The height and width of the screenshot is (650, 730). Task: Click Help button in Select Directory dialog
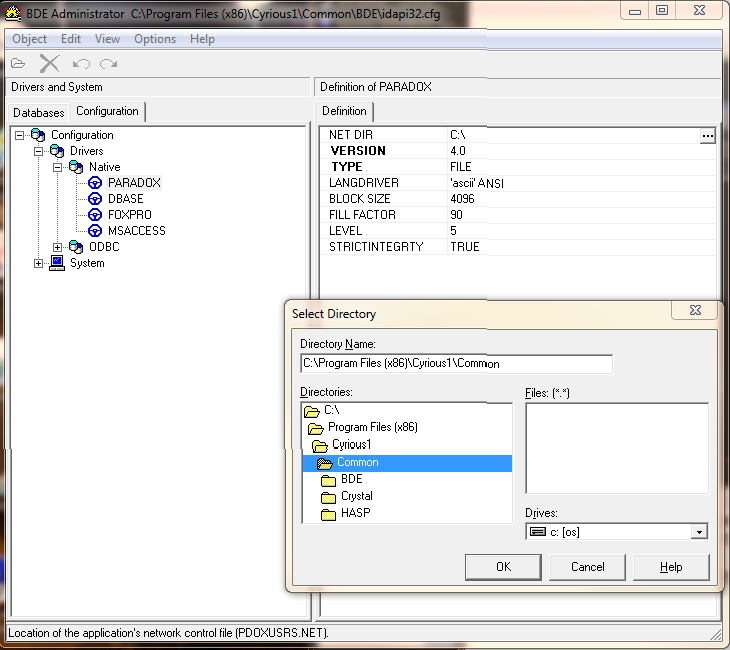(671, 567)
